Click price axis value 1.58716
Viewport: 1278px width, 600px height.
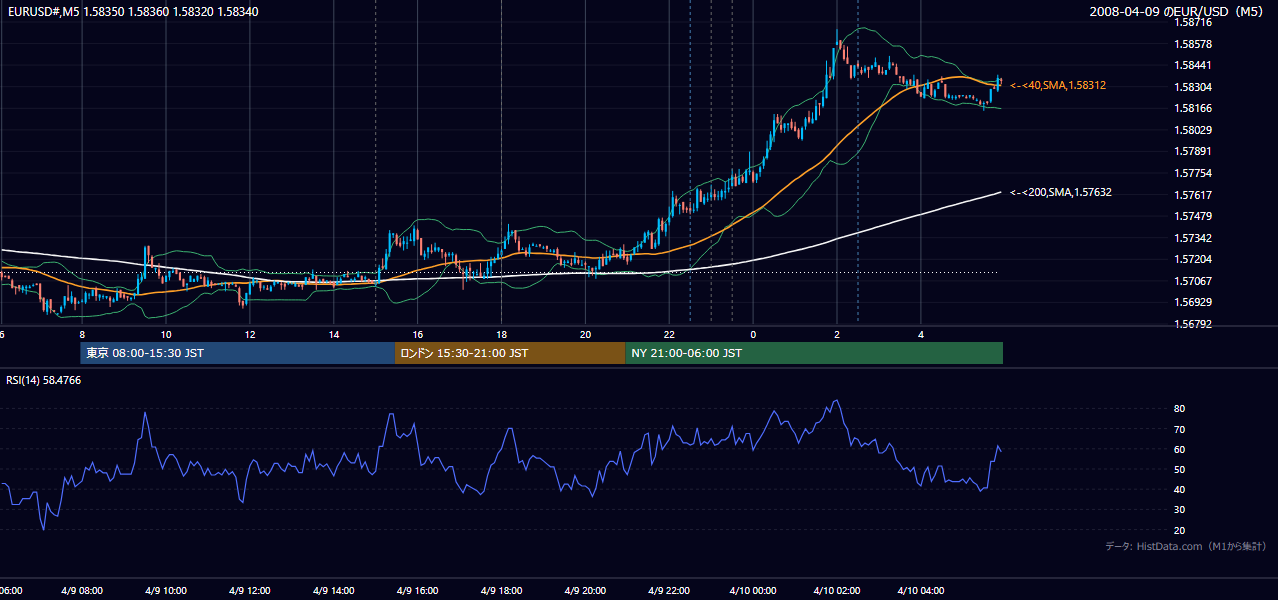1194,22
